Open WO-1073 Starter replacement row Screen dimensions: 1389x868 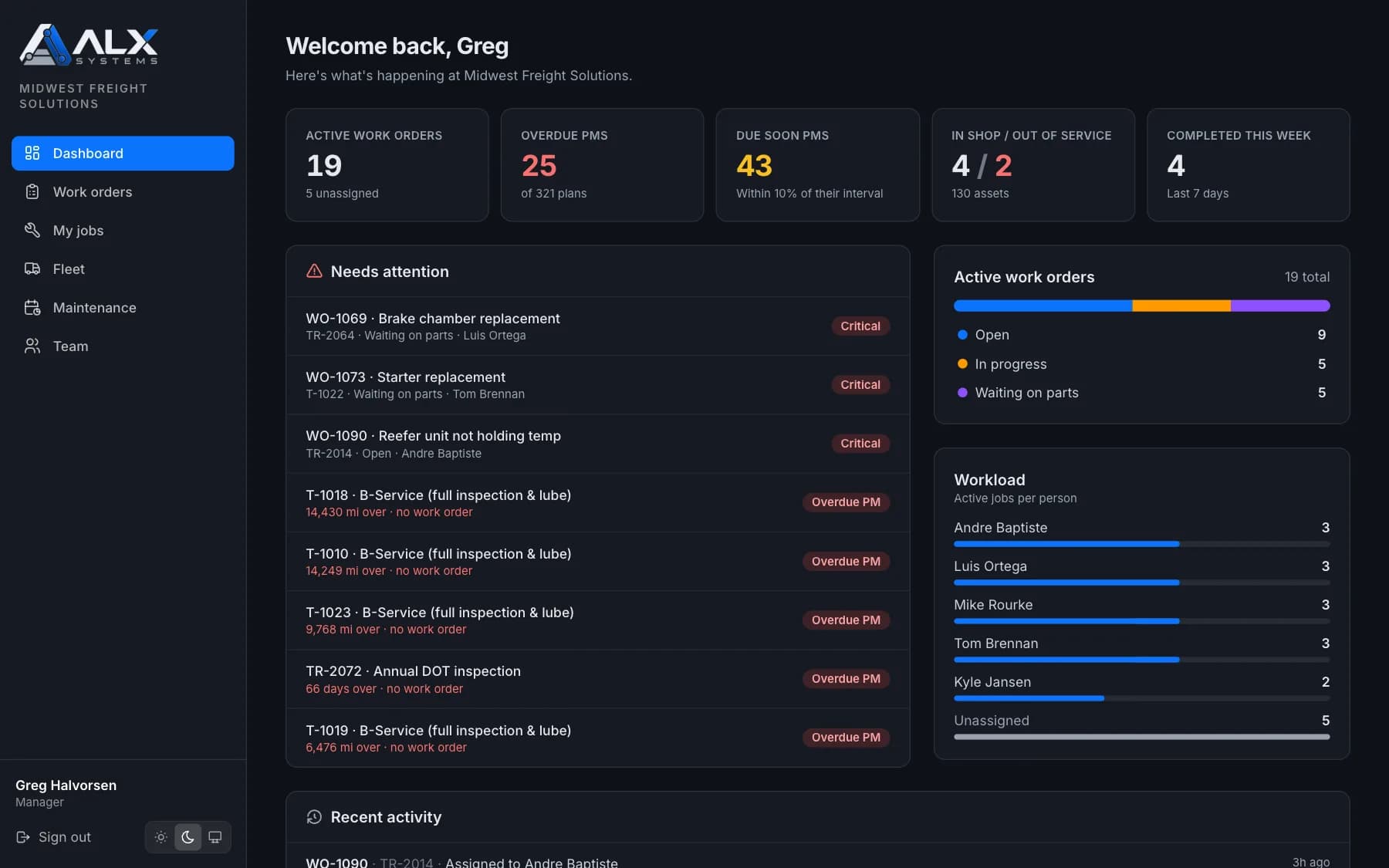coord(598,385)
